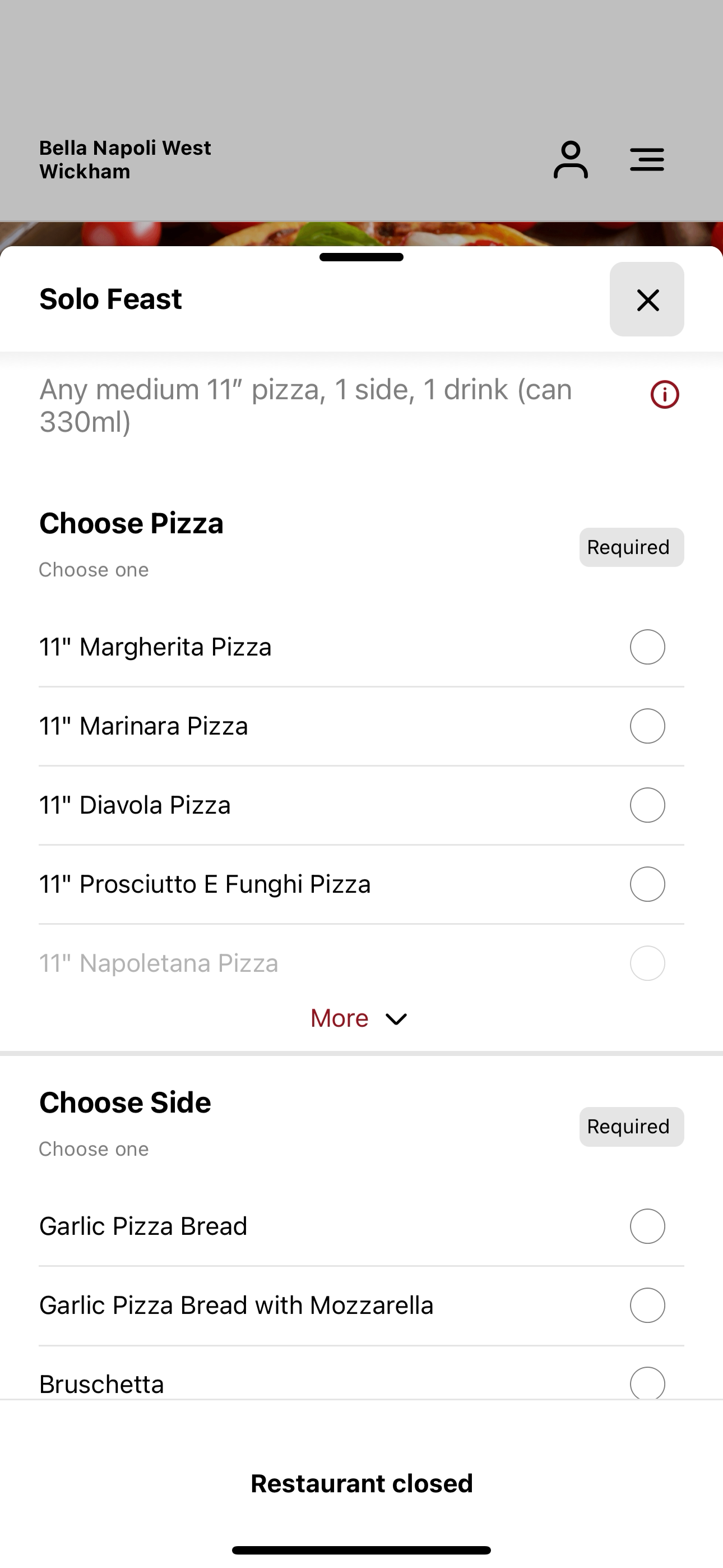Viewport: 723px width, 1568px height.
Task: Select 11" Margherita Pizza radio button
Action: click(x=647, y=647)
